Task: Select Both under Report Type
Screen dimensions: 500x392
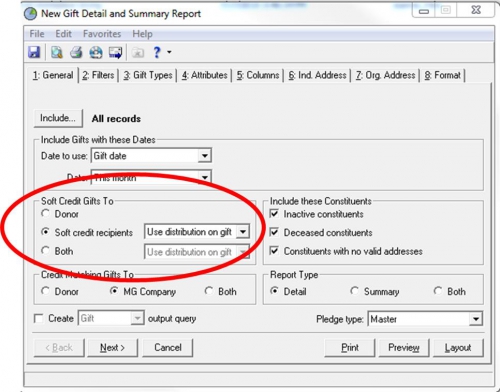Action: point(438,291)
